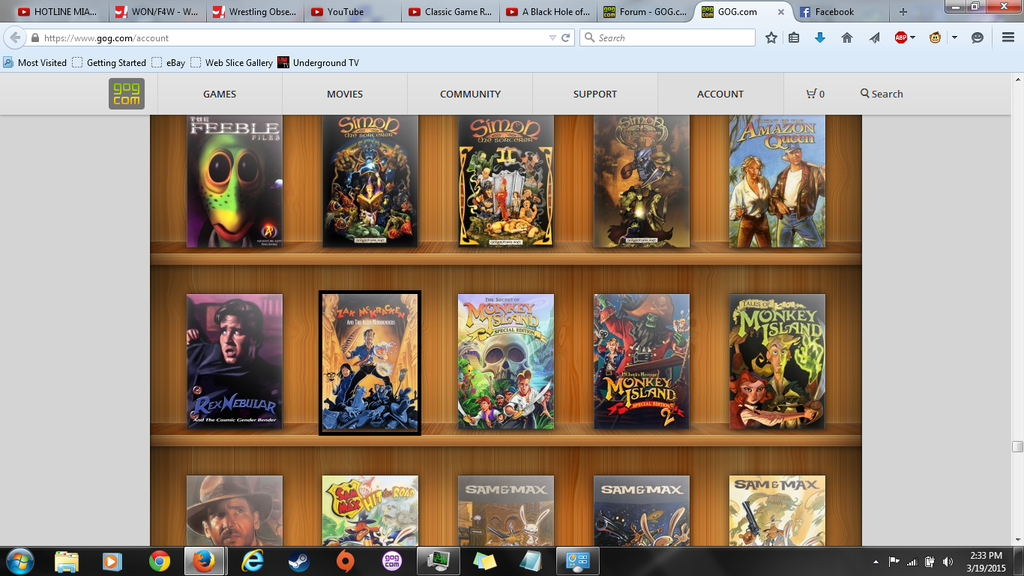1024x576 pixels.
Task: Open the Most Visited bookmark
Action: coord(35,63)
